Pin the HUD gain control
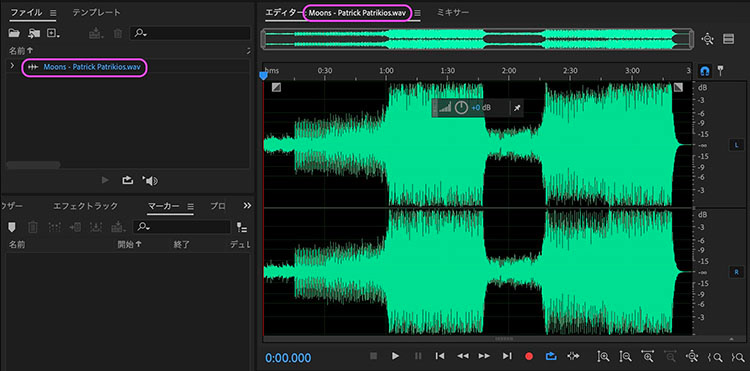This screenshot has height=371, width=750. (517, 108)
